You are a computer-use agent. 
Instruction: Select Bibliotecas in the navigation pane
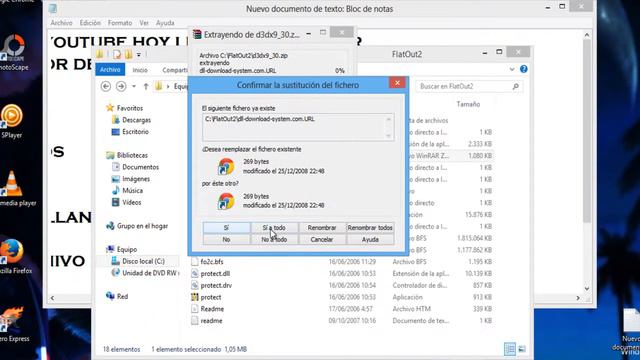(x=132, y=155)
